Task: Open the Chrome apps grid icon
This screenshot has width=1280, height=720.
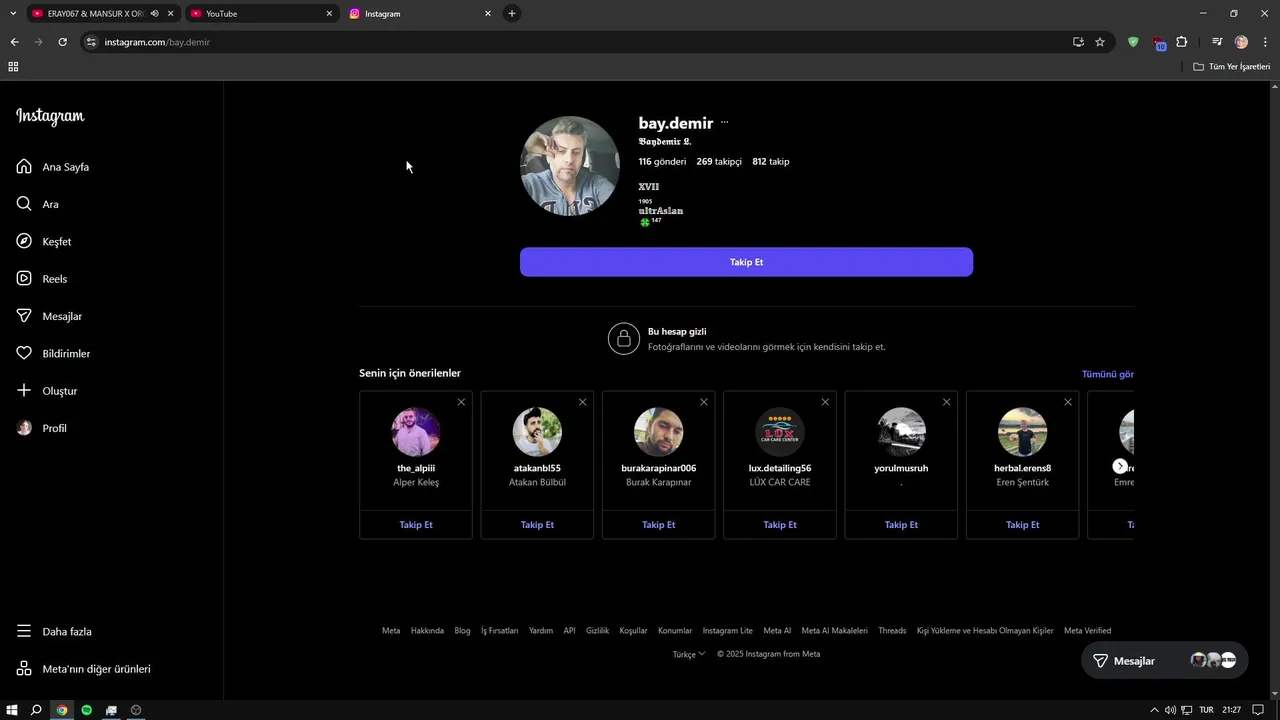Action: (x=13, y=67)
